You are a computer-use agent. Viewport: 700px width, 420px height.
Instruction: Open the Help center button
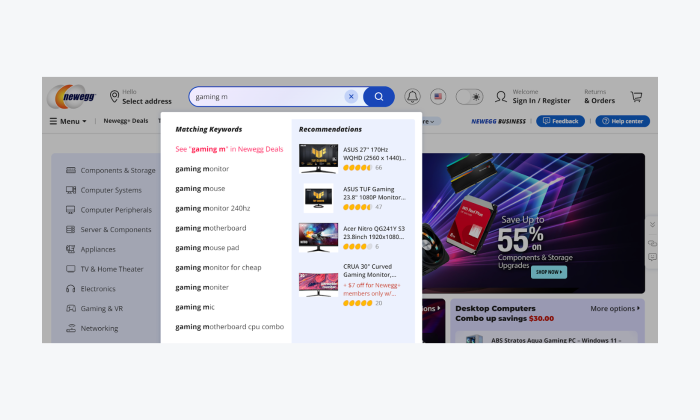tap(622, 121)
